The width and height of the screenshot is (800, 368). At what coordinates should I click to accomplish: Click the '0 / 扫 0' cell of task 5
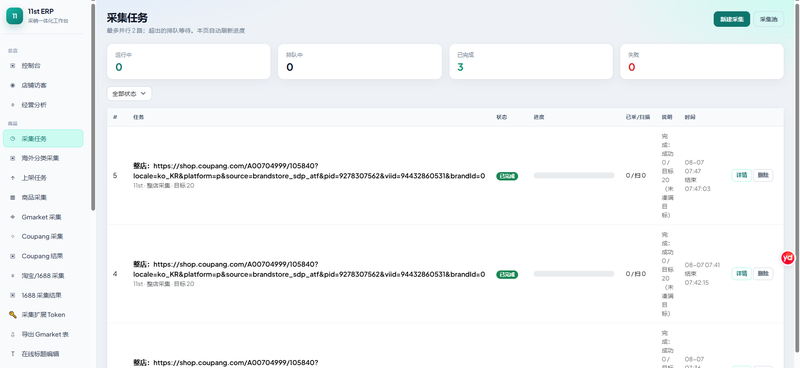pyautogui.click(x=636, y=176)
